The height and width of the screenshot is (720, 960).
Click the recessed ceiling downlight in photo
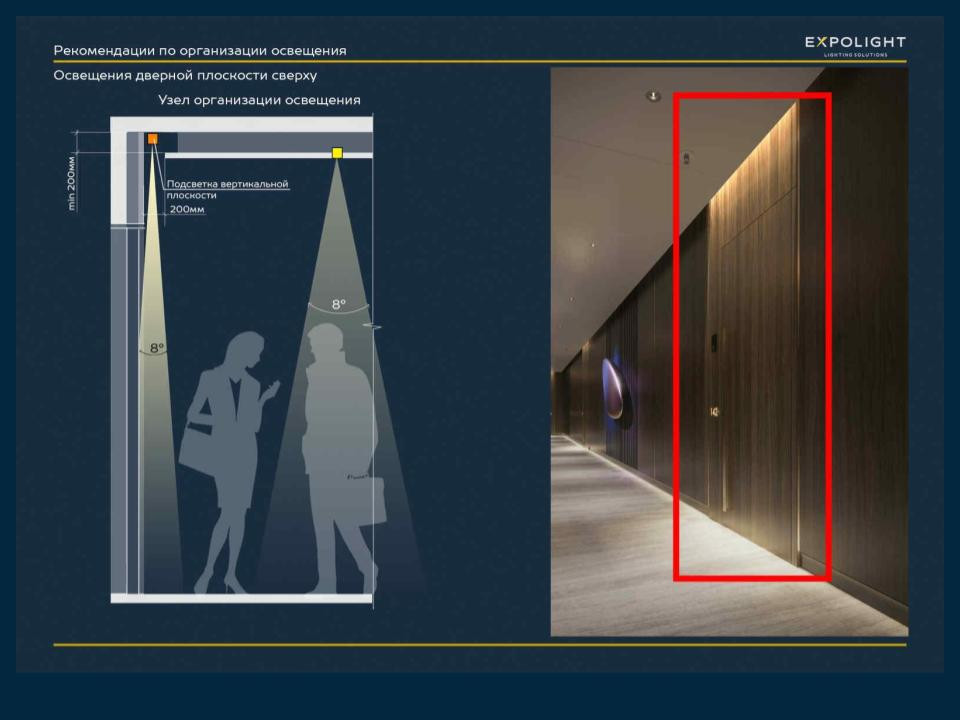[653, 97]
